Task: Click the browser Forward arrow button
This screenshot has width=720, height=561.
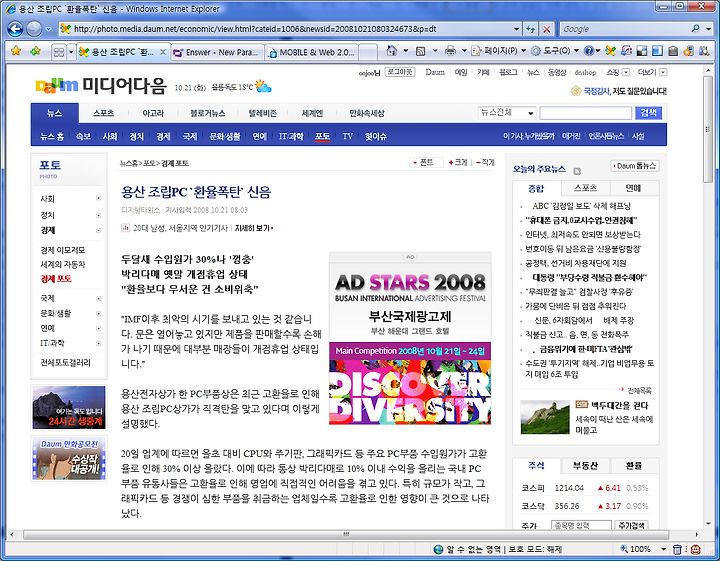Action: (34, 29)
